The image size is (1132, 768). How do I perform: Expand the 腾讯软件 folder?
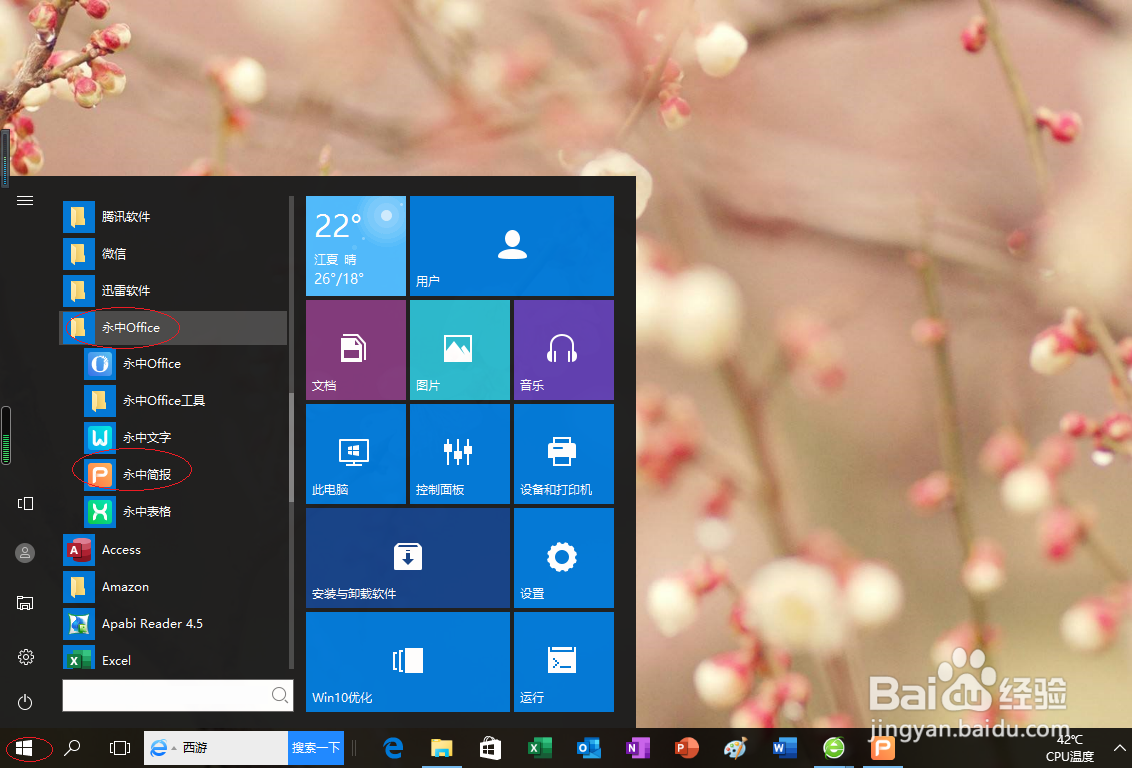click(x=173, y=217)
